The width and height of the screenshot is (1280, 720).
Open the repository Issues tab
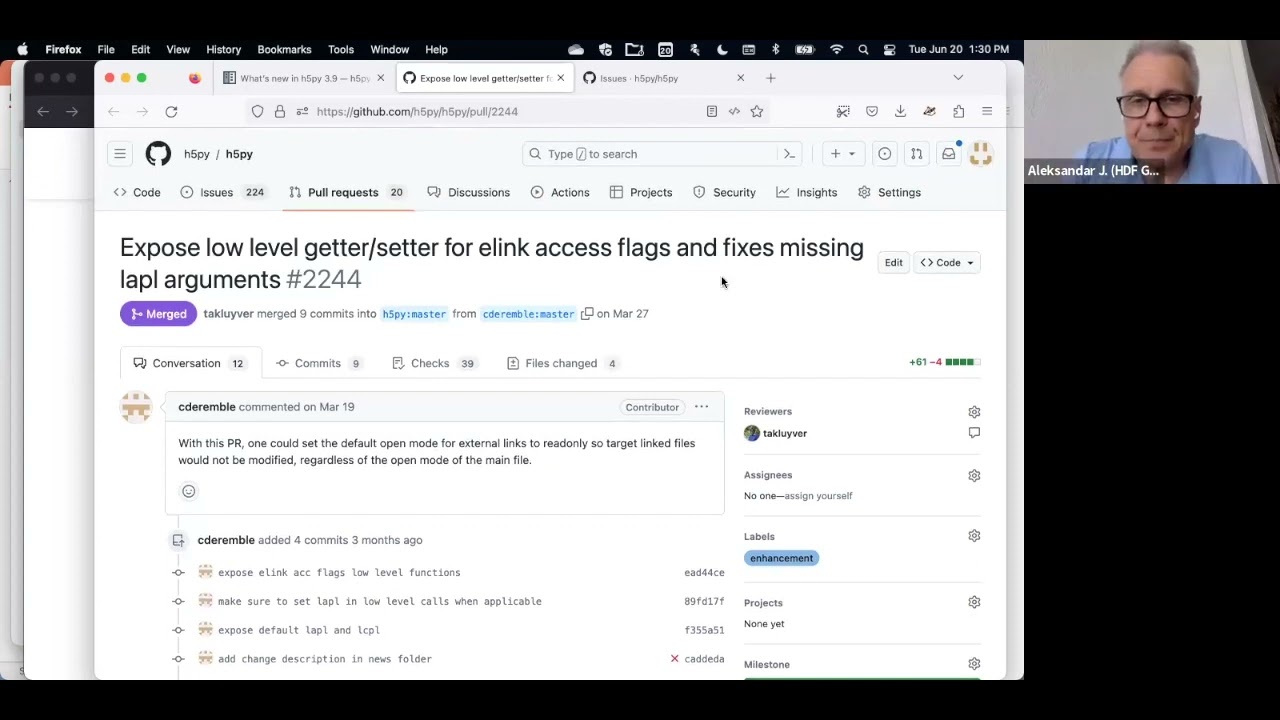coord(222,192)
